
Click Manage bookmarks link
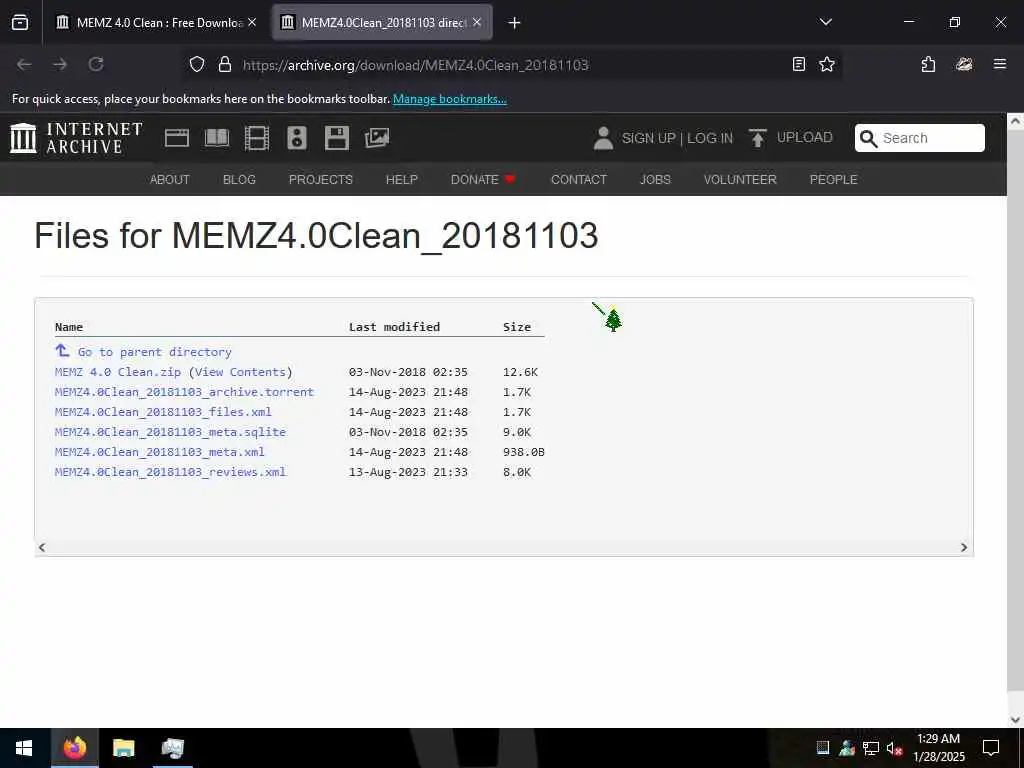[449, 99]
